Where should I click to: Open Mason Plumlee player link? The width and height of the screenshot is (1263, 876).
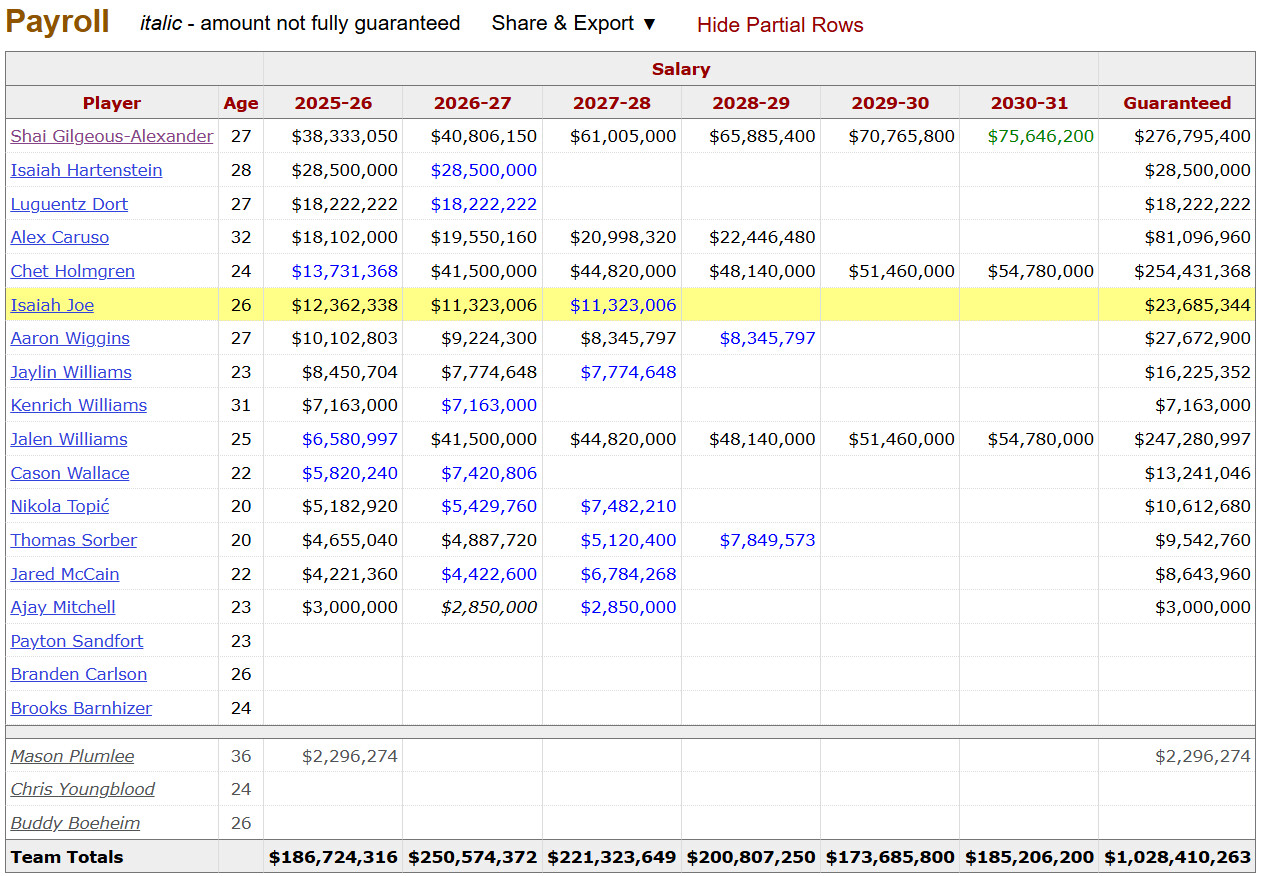[x=72, y=756]
